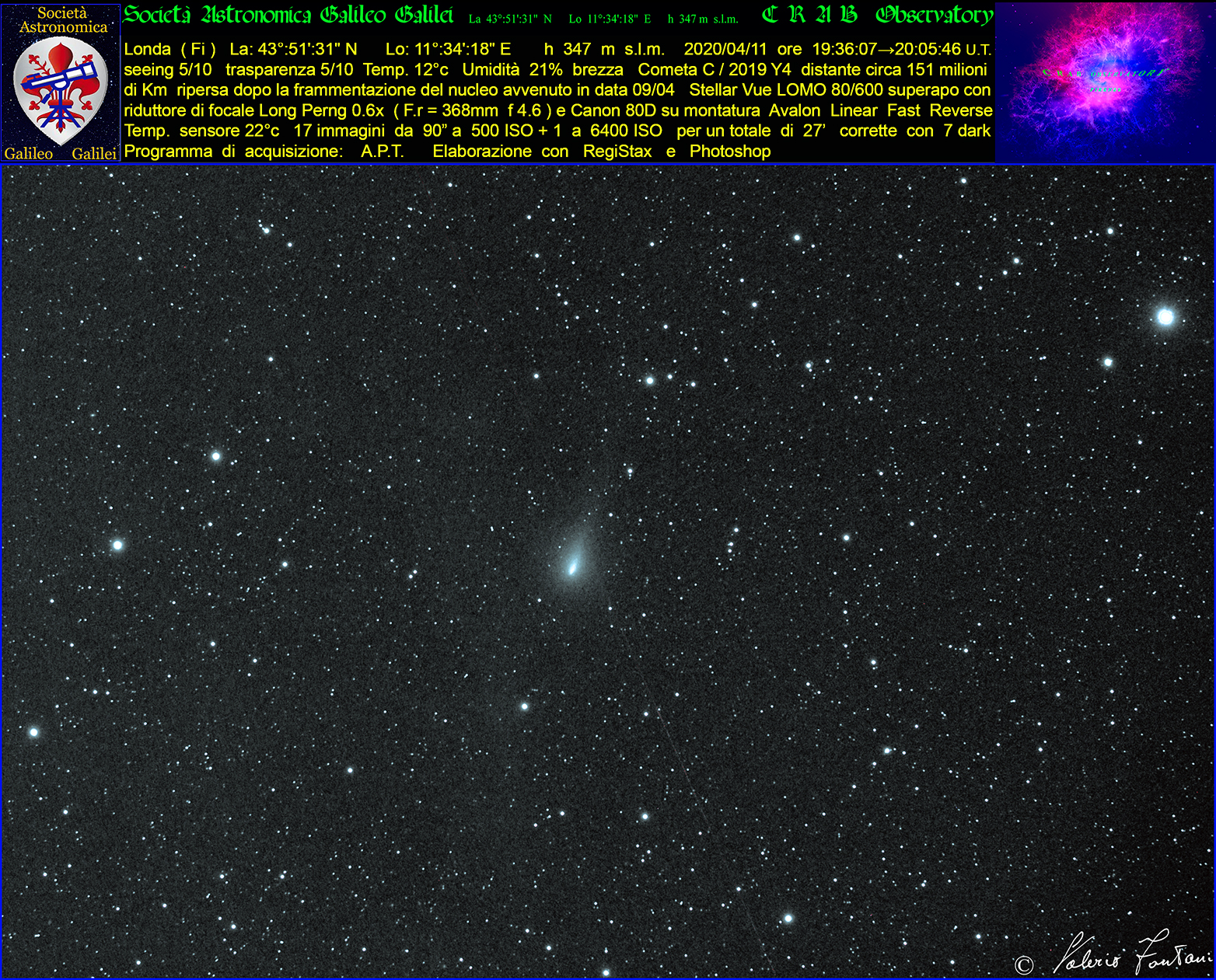The image size is (1216, 980).
Task: Click 'Galileo Galilei' caption under the shield emblem
Action: 61,154
